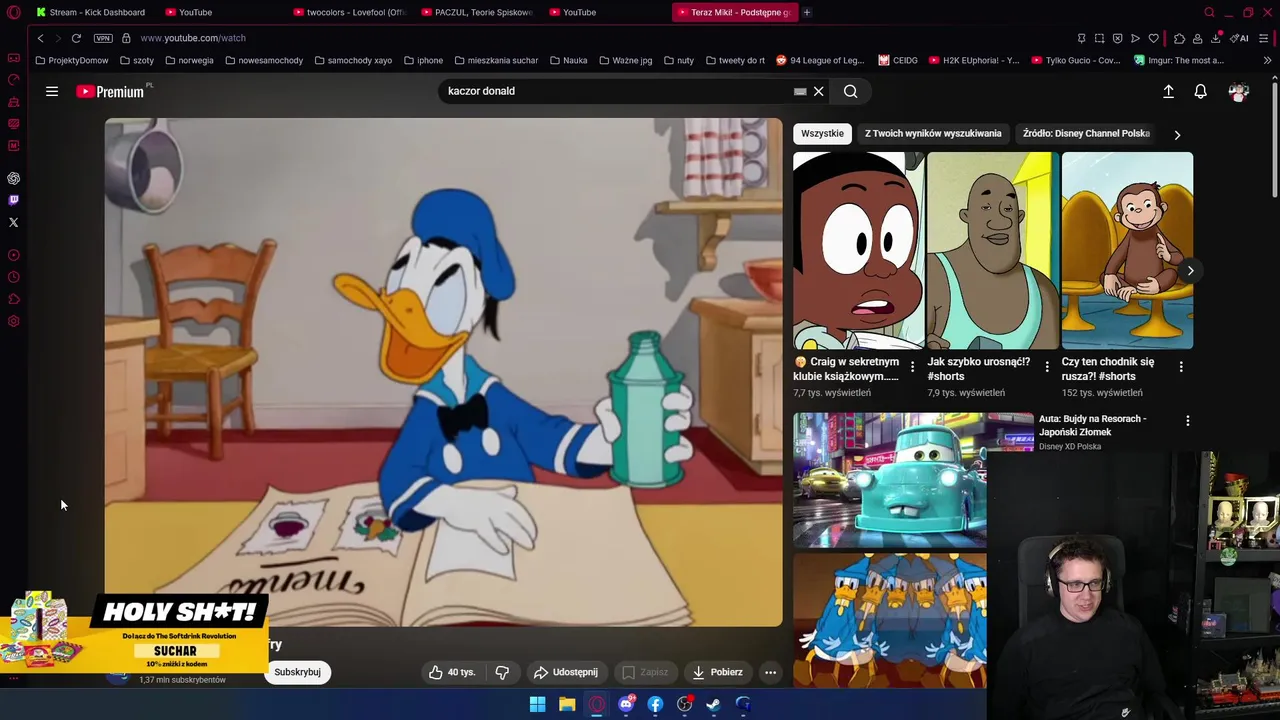Click the magnifier search button
The image size is (1280, 720).
pos(850,91)
